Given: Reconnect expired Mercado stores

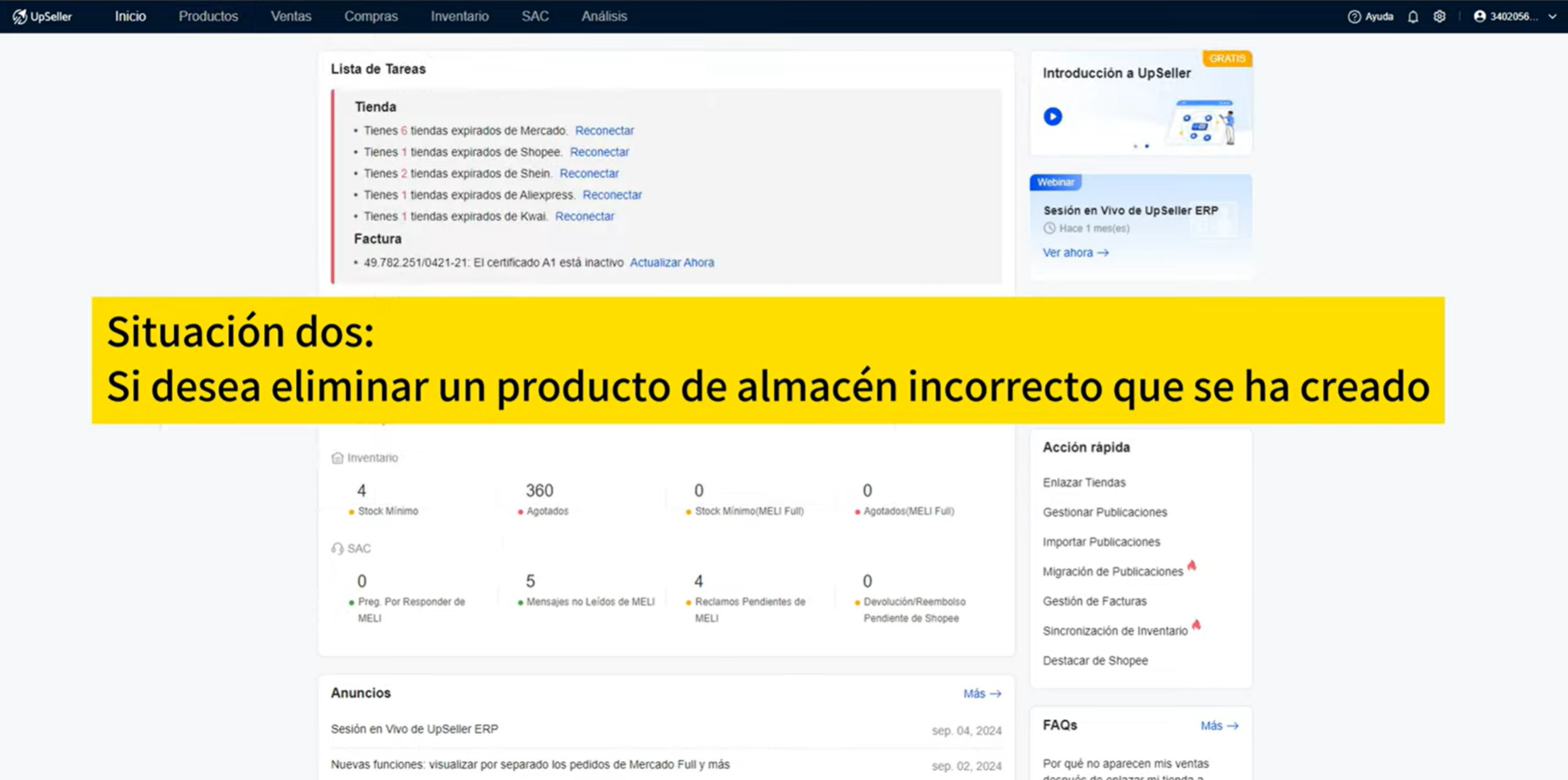Looking at the screenshot, I should point(604,130).
